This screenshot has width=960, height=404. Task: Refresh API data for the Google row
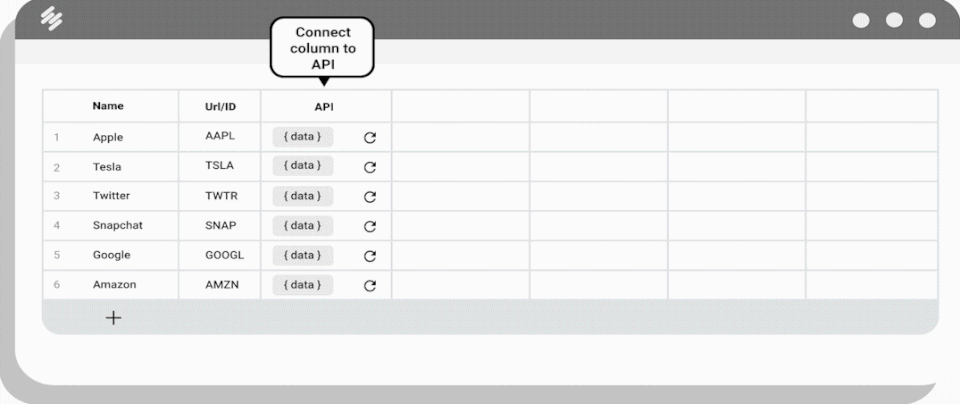click(370, 256)
